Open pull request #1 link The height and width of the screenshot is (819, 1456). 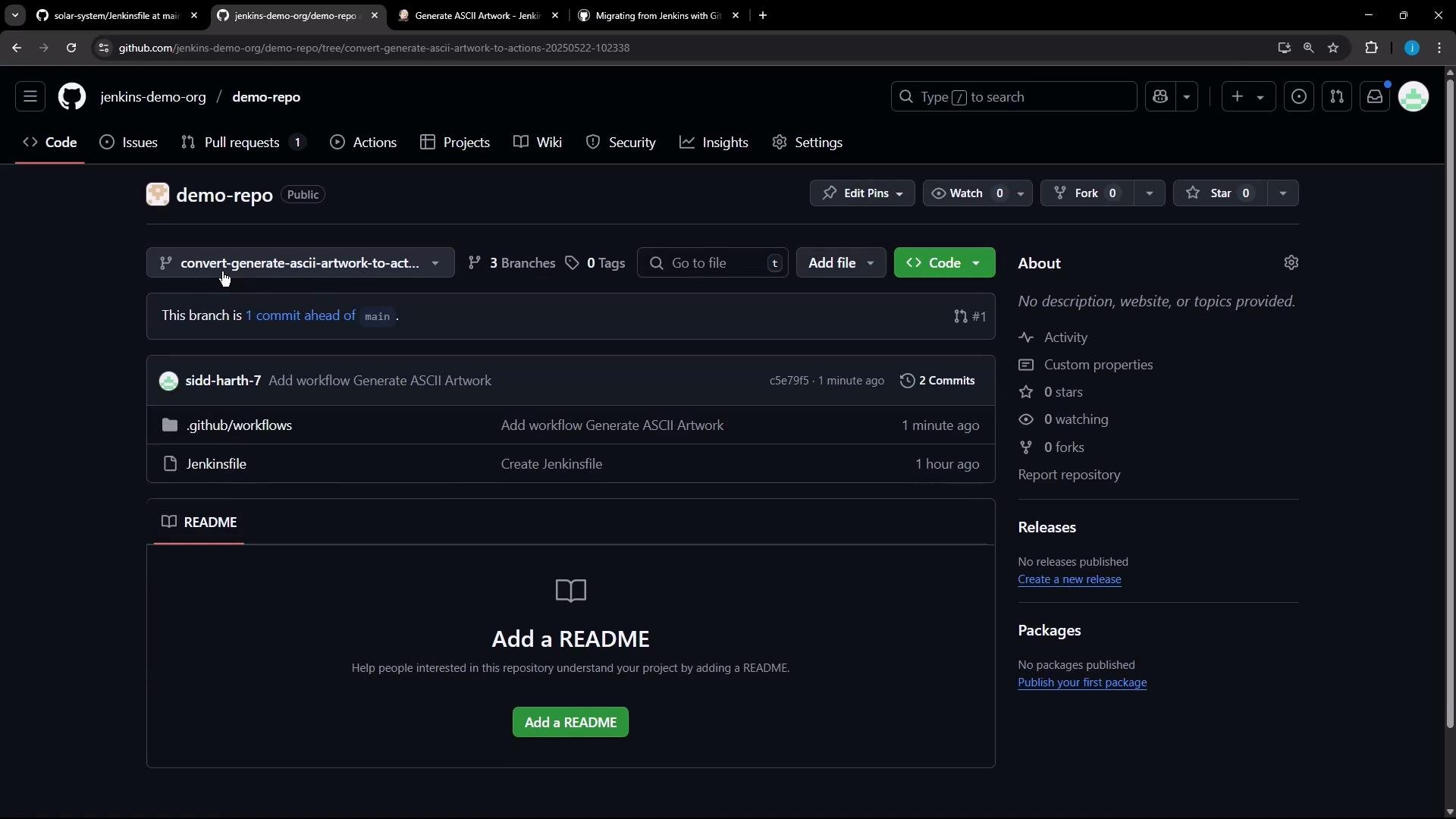point(970,316)
